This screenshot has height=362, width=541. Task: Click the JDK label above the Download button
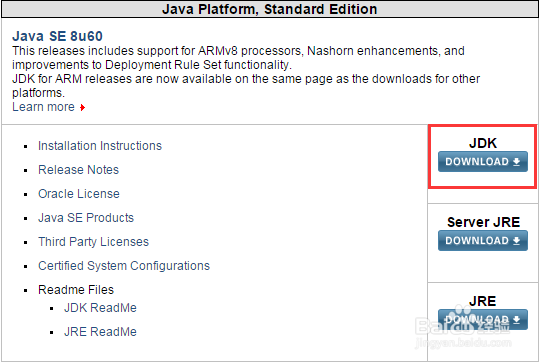tap(483, 143)
